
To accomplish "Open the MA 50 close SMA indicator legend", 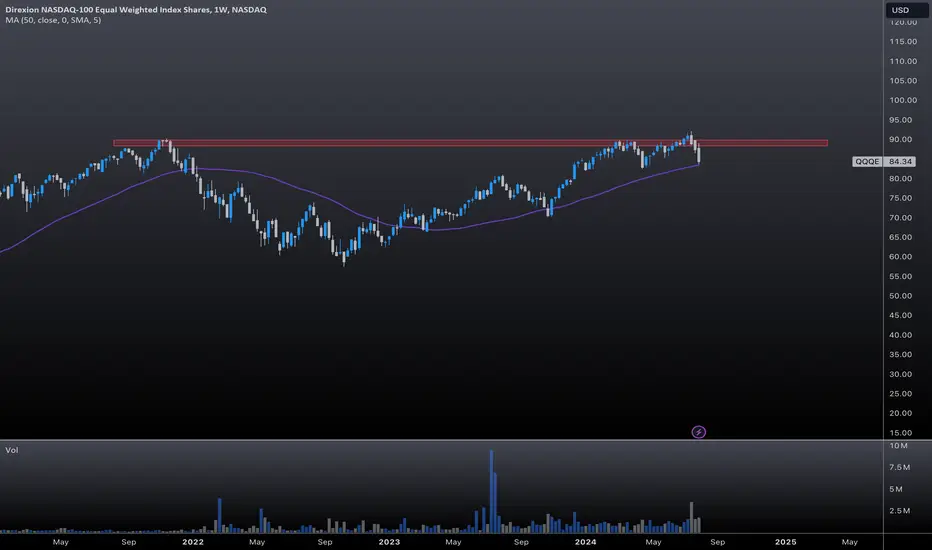I will [x=53, y=20].
